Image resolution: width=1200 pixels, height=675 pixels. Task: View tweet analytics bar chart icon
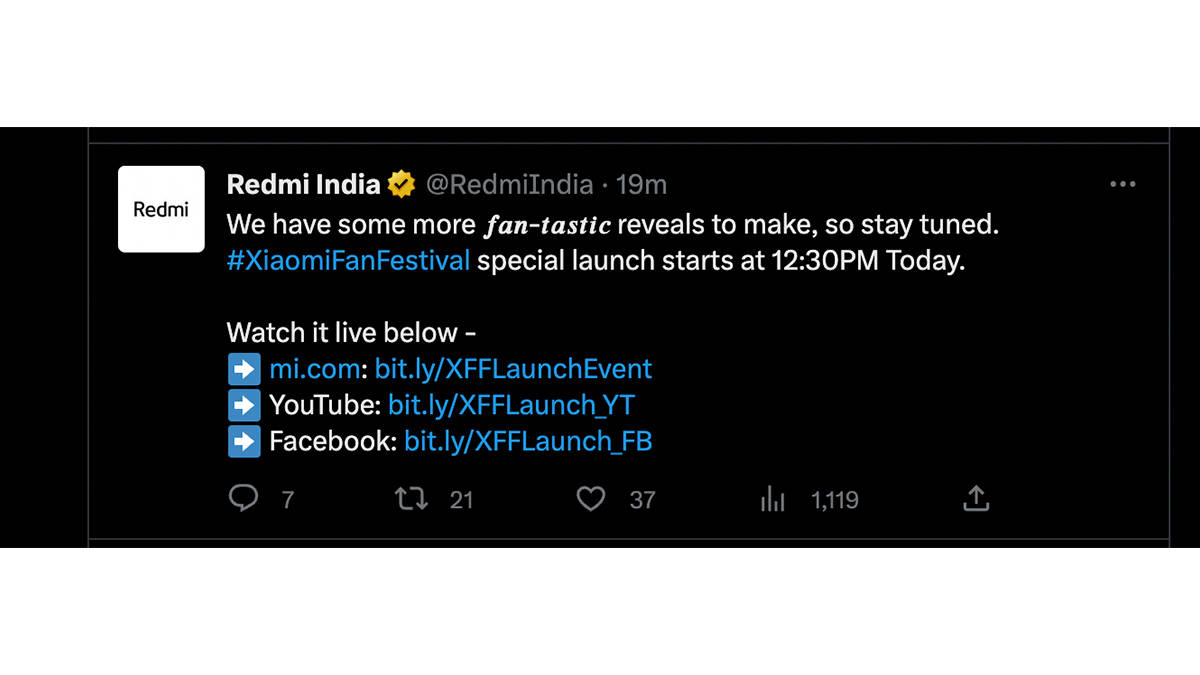(773, 499)
